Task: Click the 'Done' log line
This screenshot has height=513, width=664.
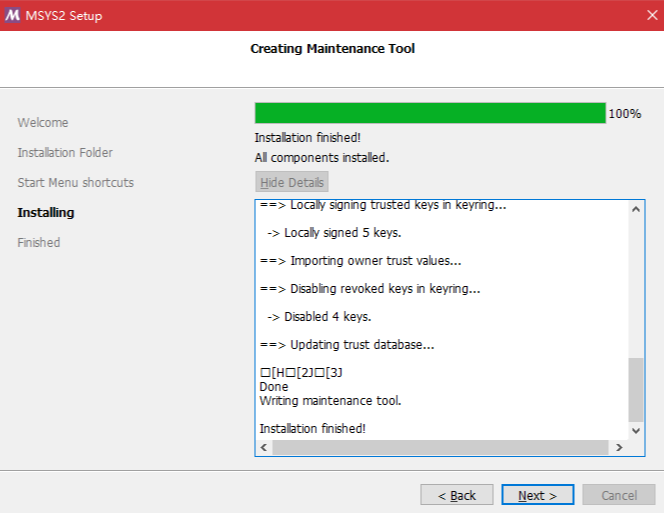Action: pos(274,387)
